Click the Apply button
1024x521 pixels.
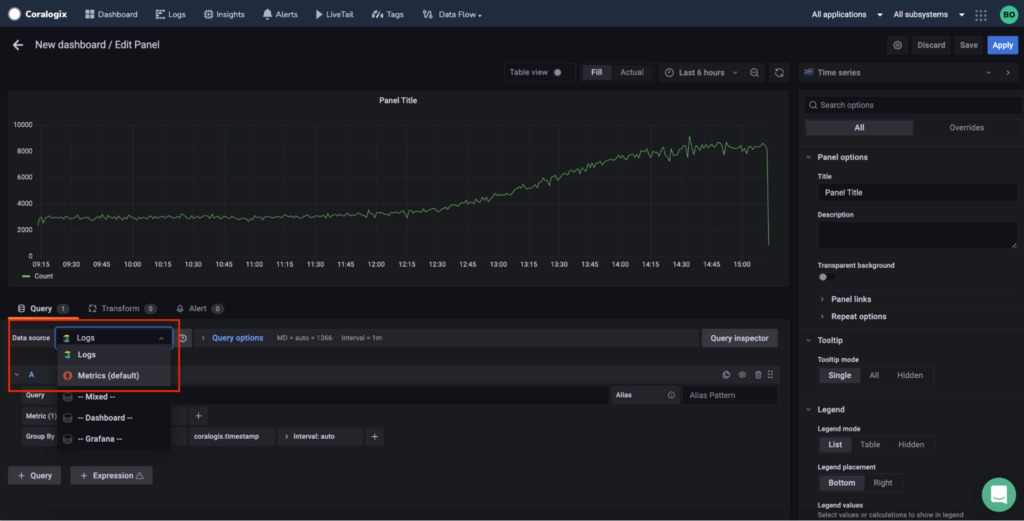(1002, 45)
